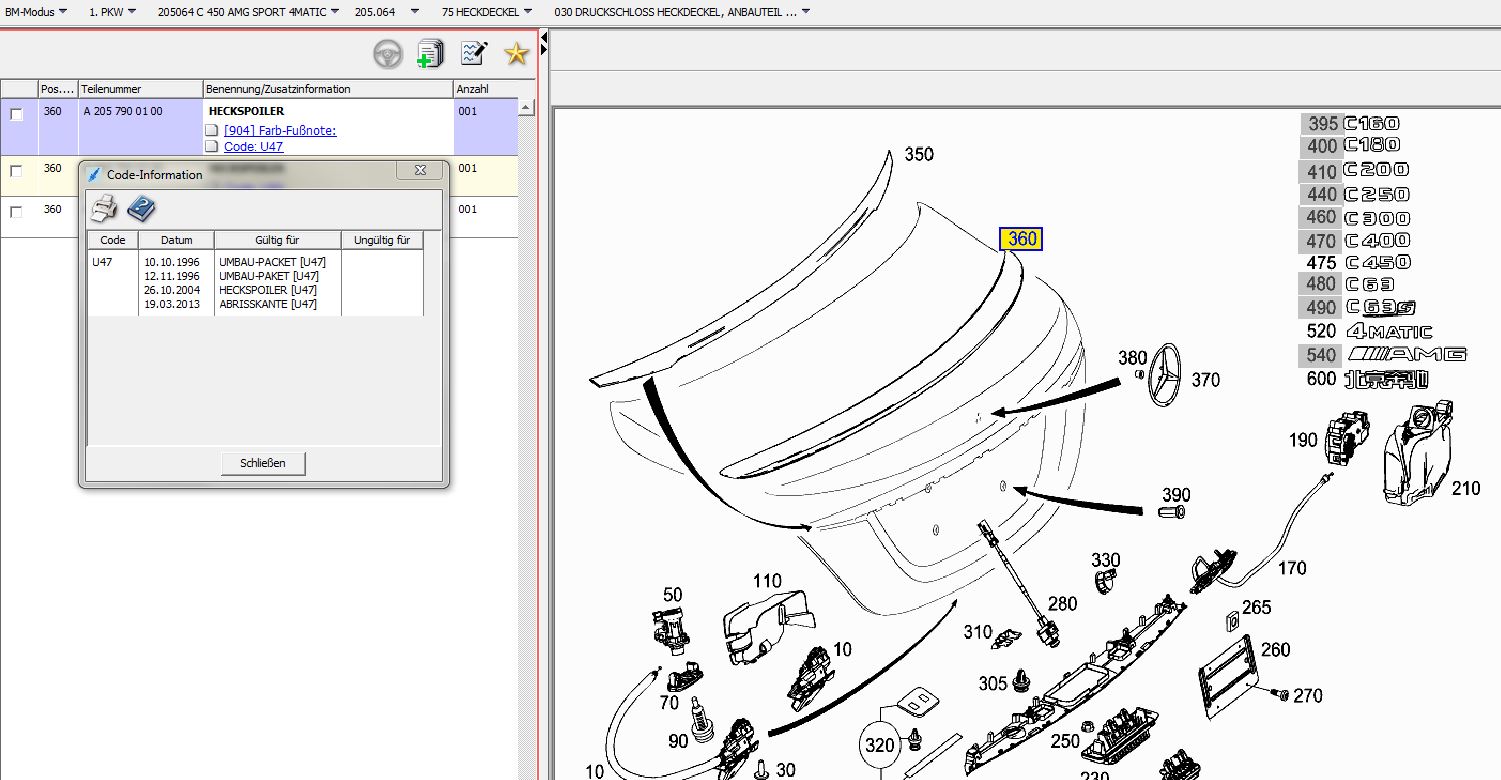Open the notes icon with pencil
1501x780 pixels.
point(473,53)
